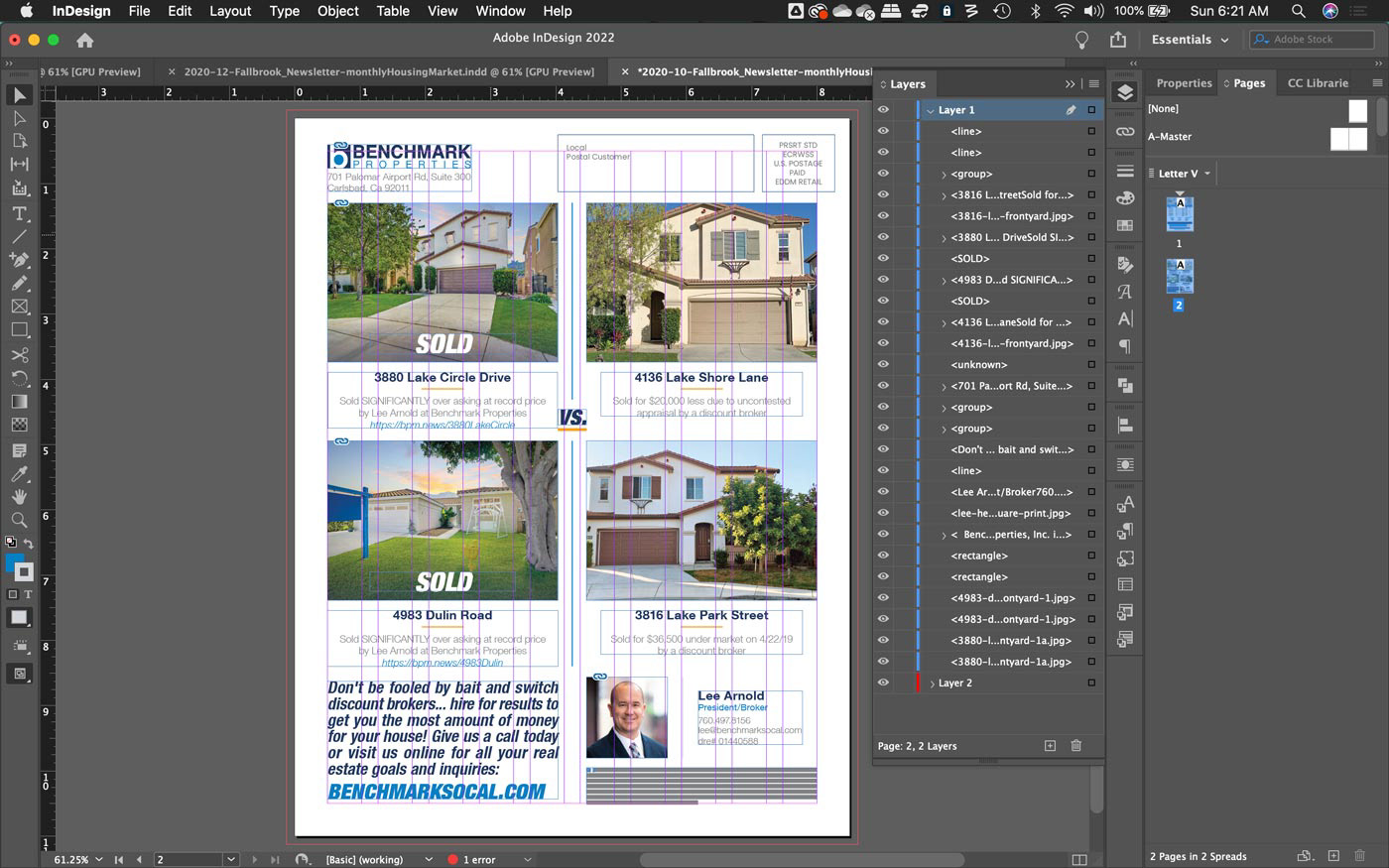Toggle visibility of <3816-l...-frontyard.jpg>
The width and height of the screenshot is (1389, 868).
(883, 215)
